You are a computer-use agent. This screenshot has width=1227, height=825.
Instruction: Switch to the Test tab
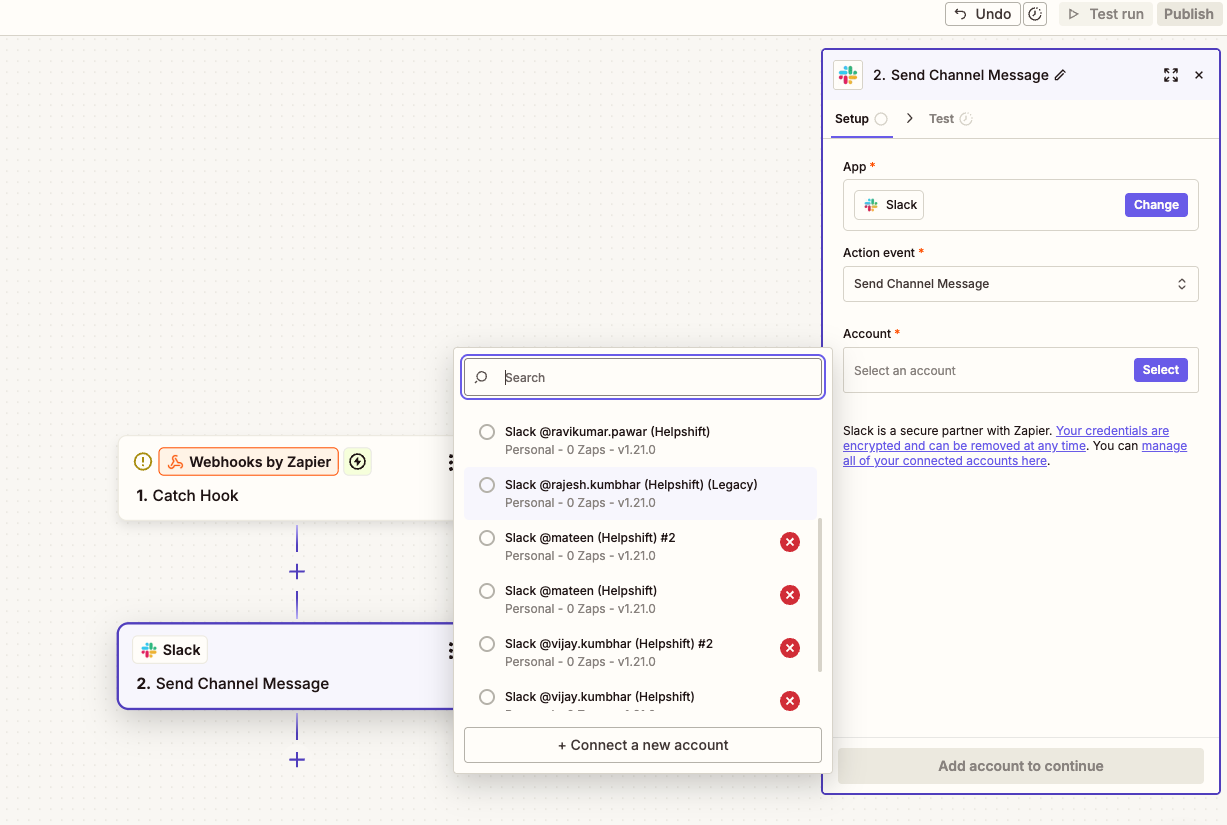(x=941, y=118)
